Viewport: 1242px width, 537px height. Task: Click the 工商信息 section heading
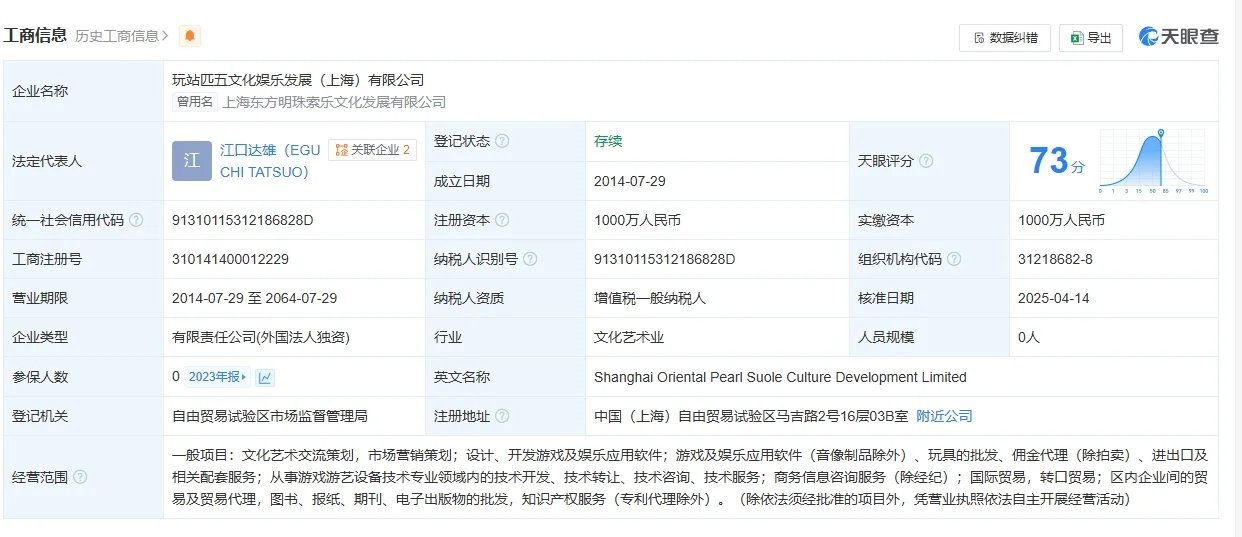point(35,35)
